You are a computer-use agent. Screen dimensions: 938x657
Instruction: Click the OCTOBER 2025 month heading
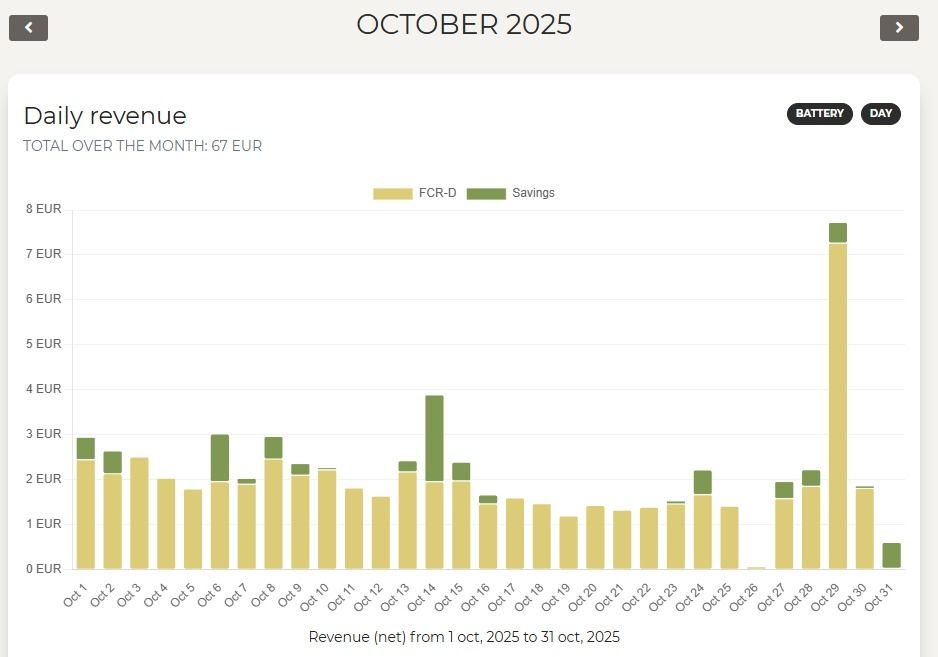click(x=464, y=24)
